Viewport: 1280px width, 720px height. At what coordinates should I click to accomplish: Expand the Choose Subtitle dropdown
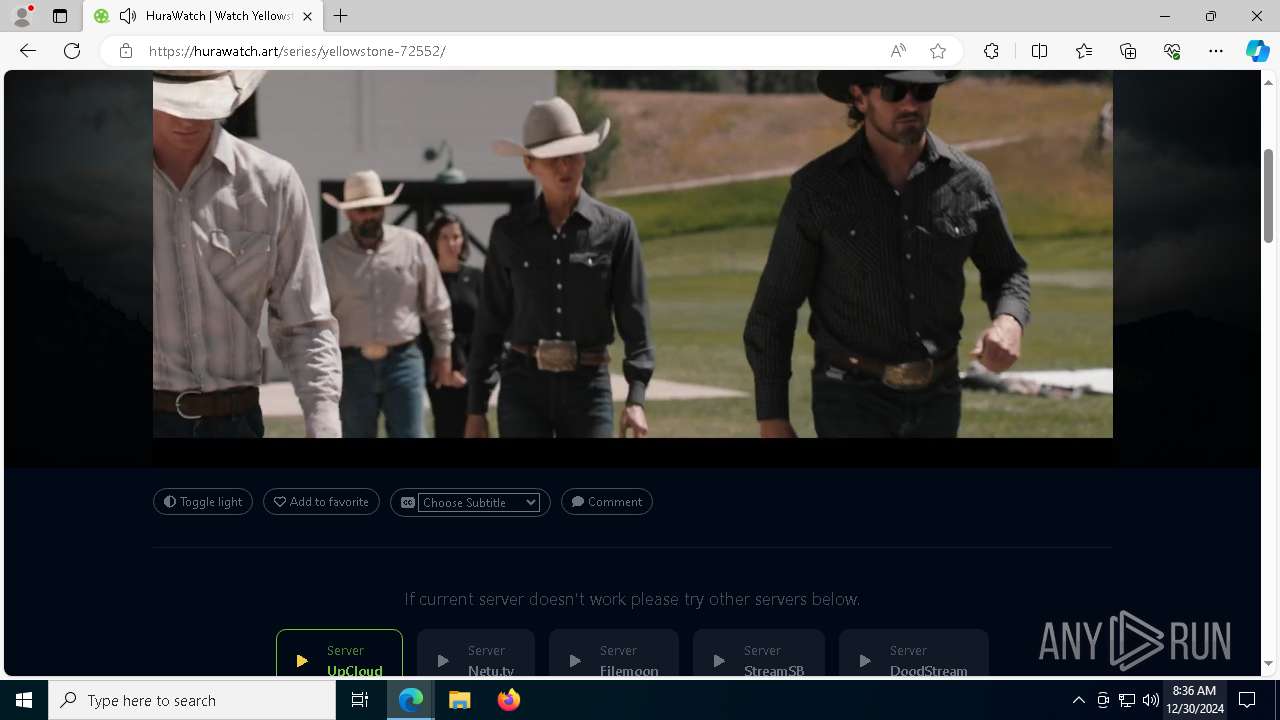(x=479, y=502)
